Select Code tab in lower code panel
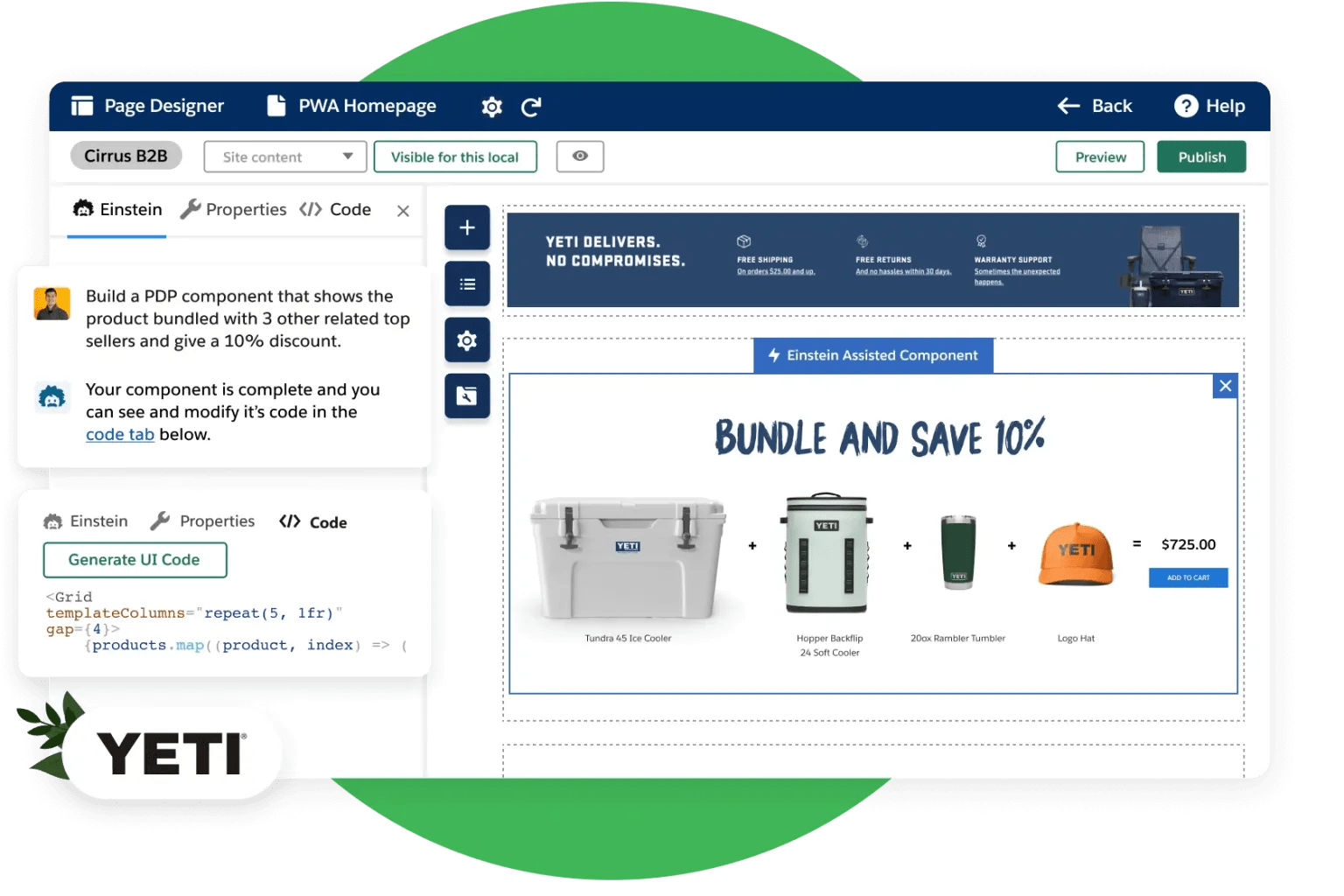The height and width of the screenshot is (896, 1344). (313, 522)
